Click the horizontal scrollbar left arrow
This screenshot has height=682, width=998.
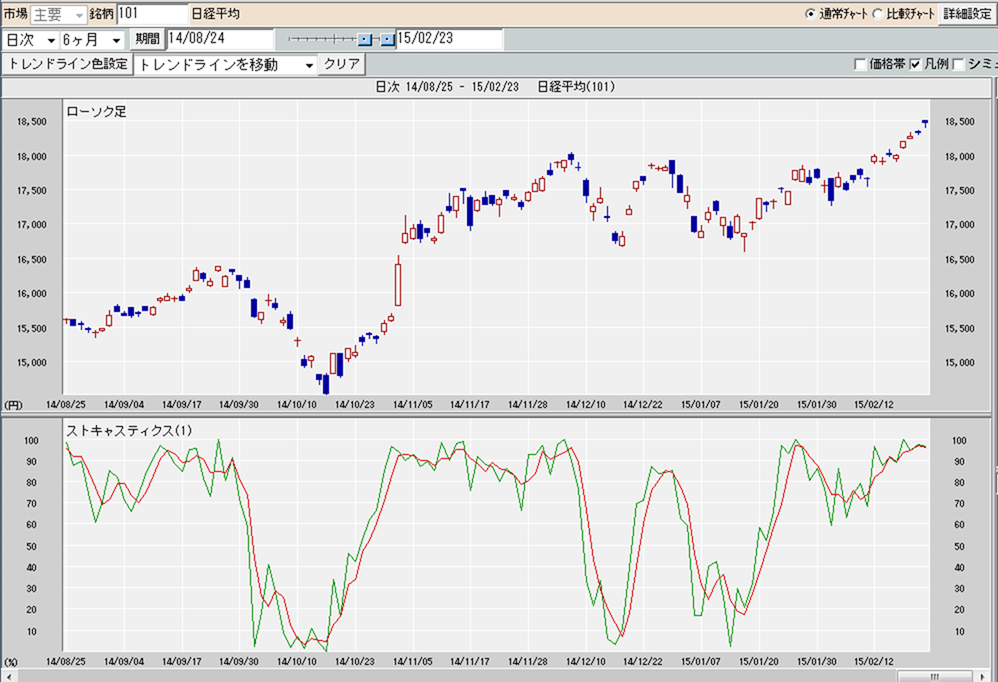8,676
